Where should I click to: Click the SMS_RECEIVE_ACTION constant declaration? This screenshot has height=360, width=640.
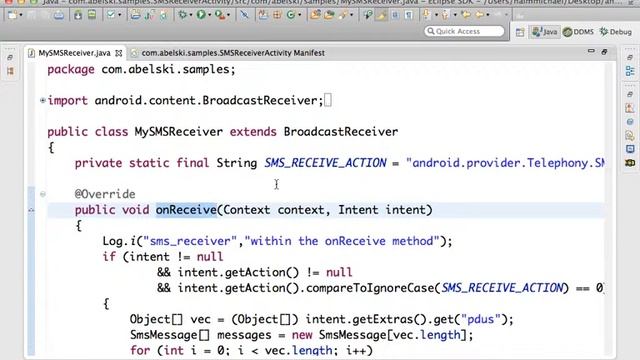tap(325, 163)
